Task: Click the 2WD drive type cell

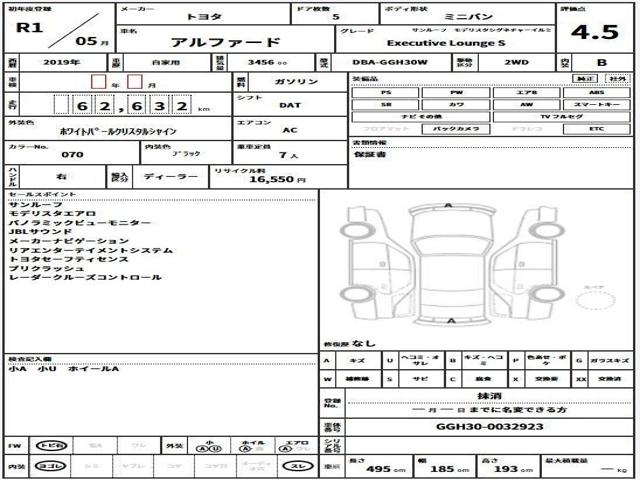Action: (516, 62)
